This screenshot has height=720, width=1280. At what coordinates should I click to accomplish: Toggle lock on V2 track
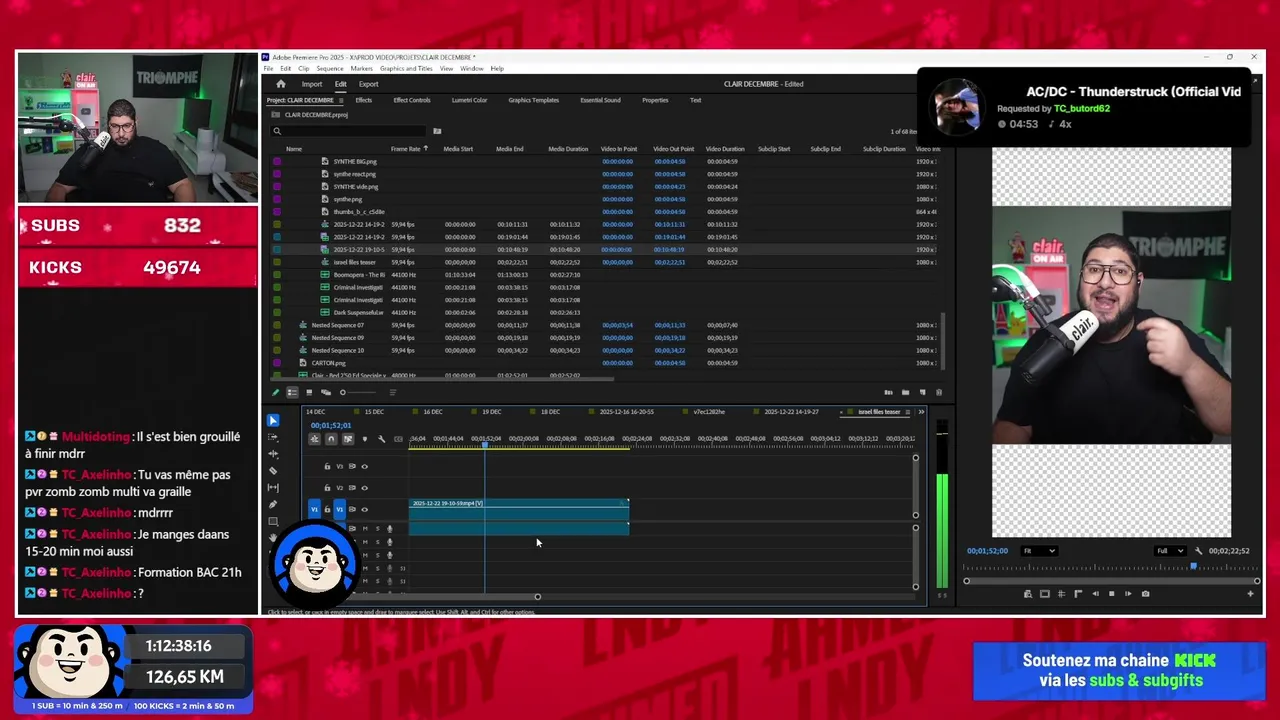(x=327, y=488)
